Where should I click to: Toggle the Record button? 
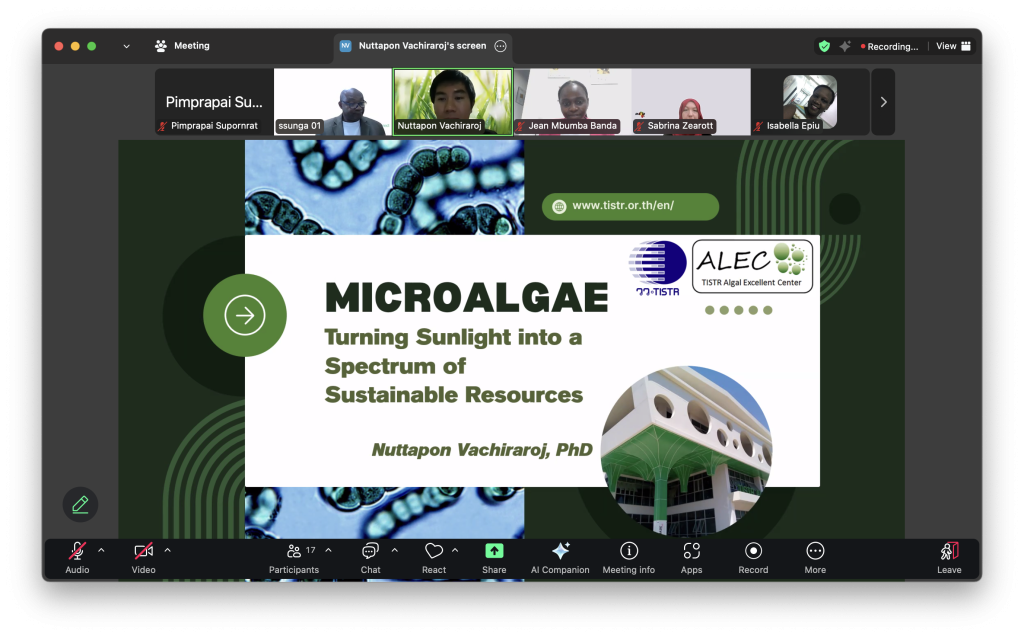pos(753,551)
